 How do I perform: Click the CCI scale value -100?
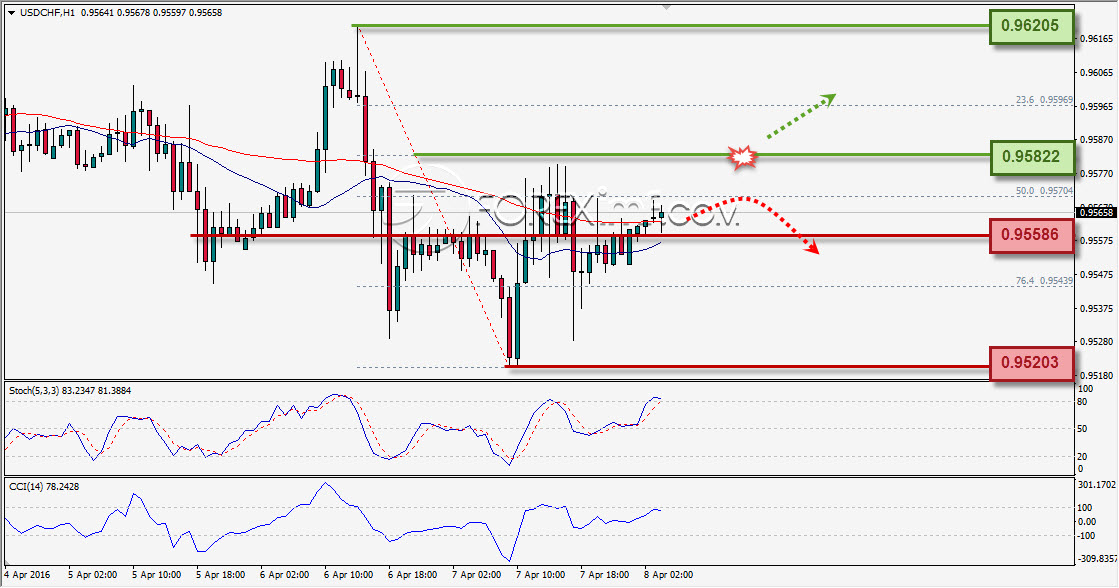(x=1085, y=537)
